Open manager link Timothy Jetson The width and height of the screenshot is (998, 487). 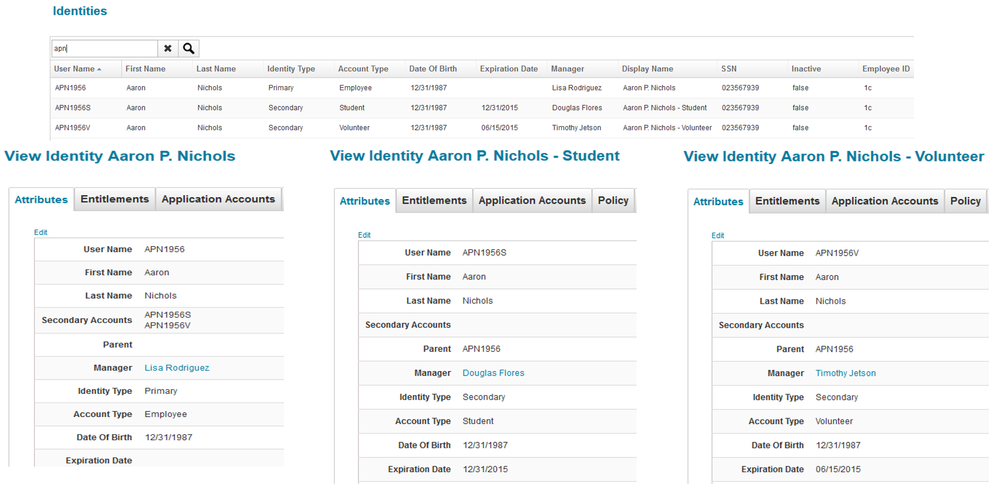click(x=845, y=373)
